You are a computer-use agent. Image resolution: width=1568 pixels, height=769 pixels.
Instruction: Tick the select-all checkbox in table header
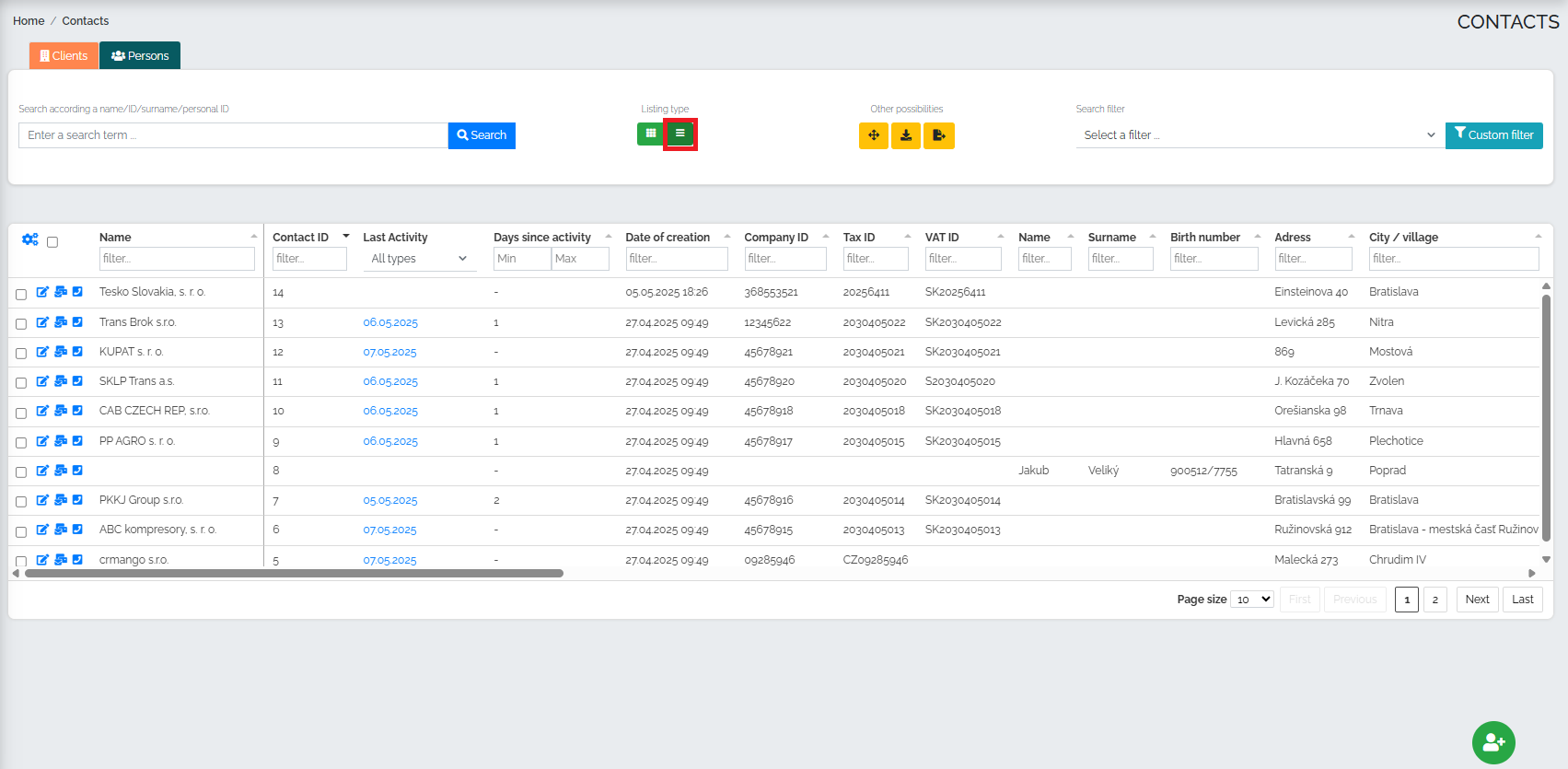[x=52, y=242]
